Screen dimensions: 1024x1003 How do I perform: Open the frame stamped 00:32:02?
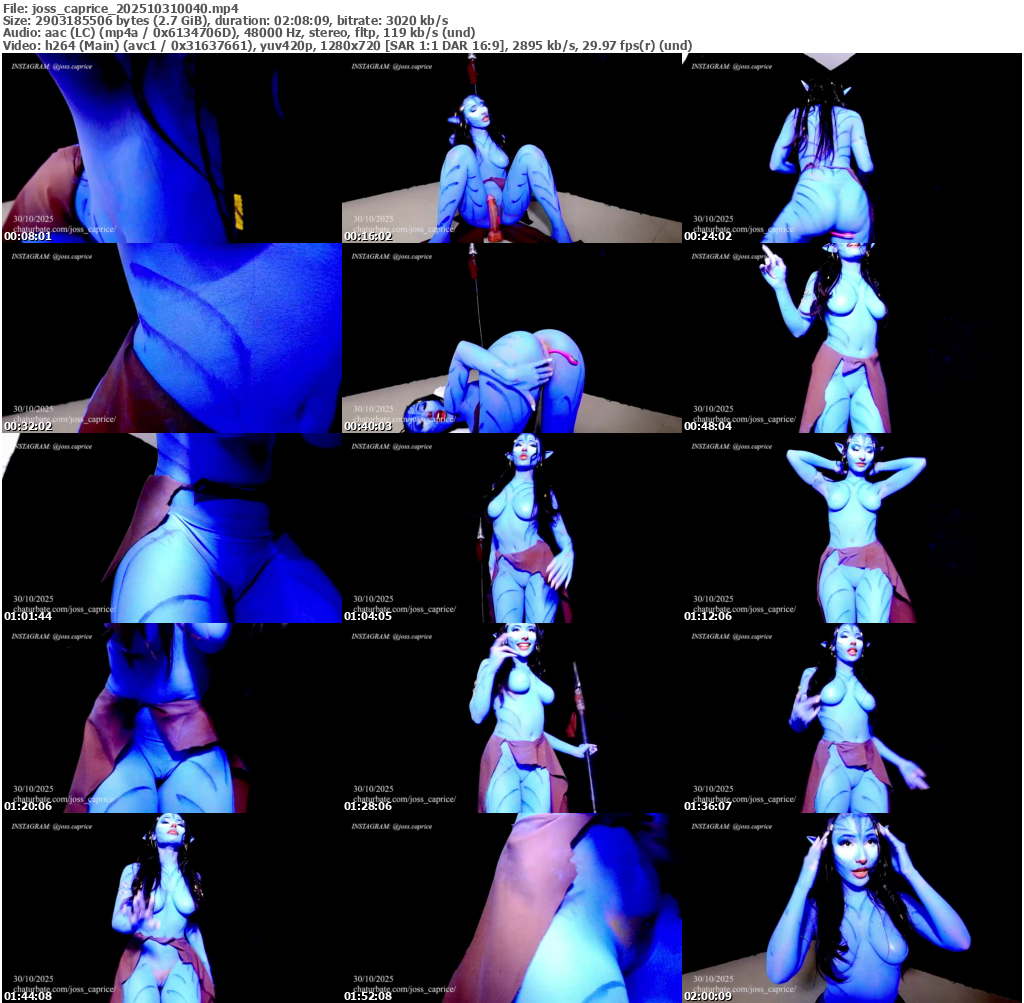click(x=172, y=338)
